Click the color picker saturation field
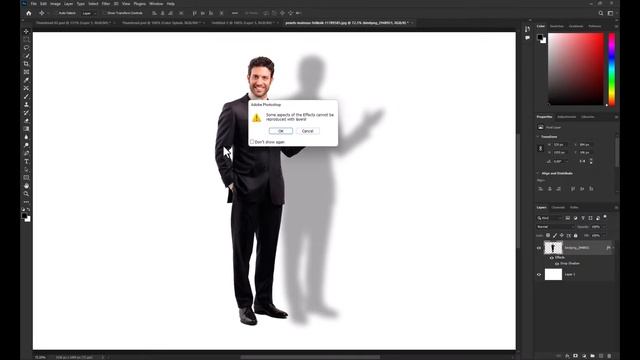This screenshot has height=360, width=640. point(576,69)
